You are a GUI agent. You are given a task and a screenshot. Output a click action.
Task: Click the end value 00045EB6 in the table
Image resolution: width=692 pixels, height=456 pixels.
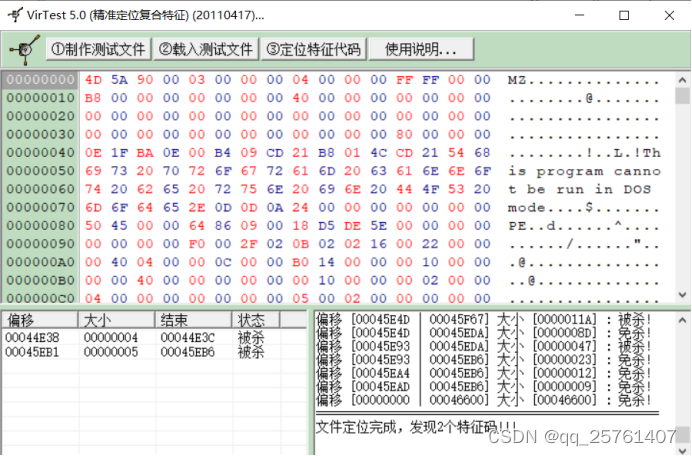point(188,352)
